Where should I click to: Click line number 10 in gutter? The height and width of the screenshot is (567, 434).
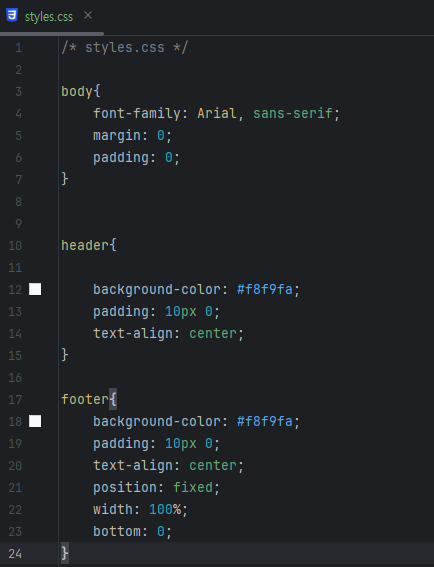coord(15,246)
